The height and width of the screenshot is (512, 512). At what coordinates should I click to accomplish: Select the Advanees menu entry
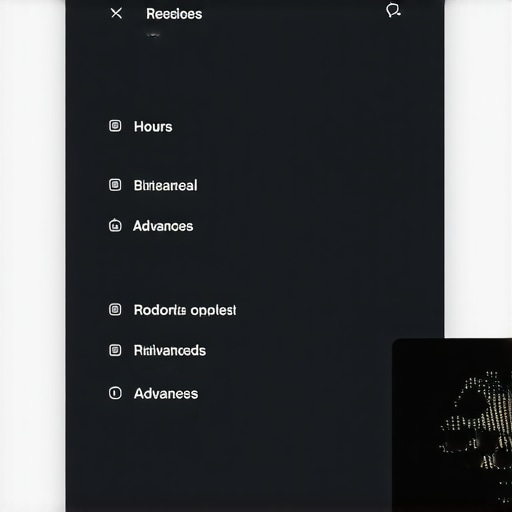pos(166,394)
